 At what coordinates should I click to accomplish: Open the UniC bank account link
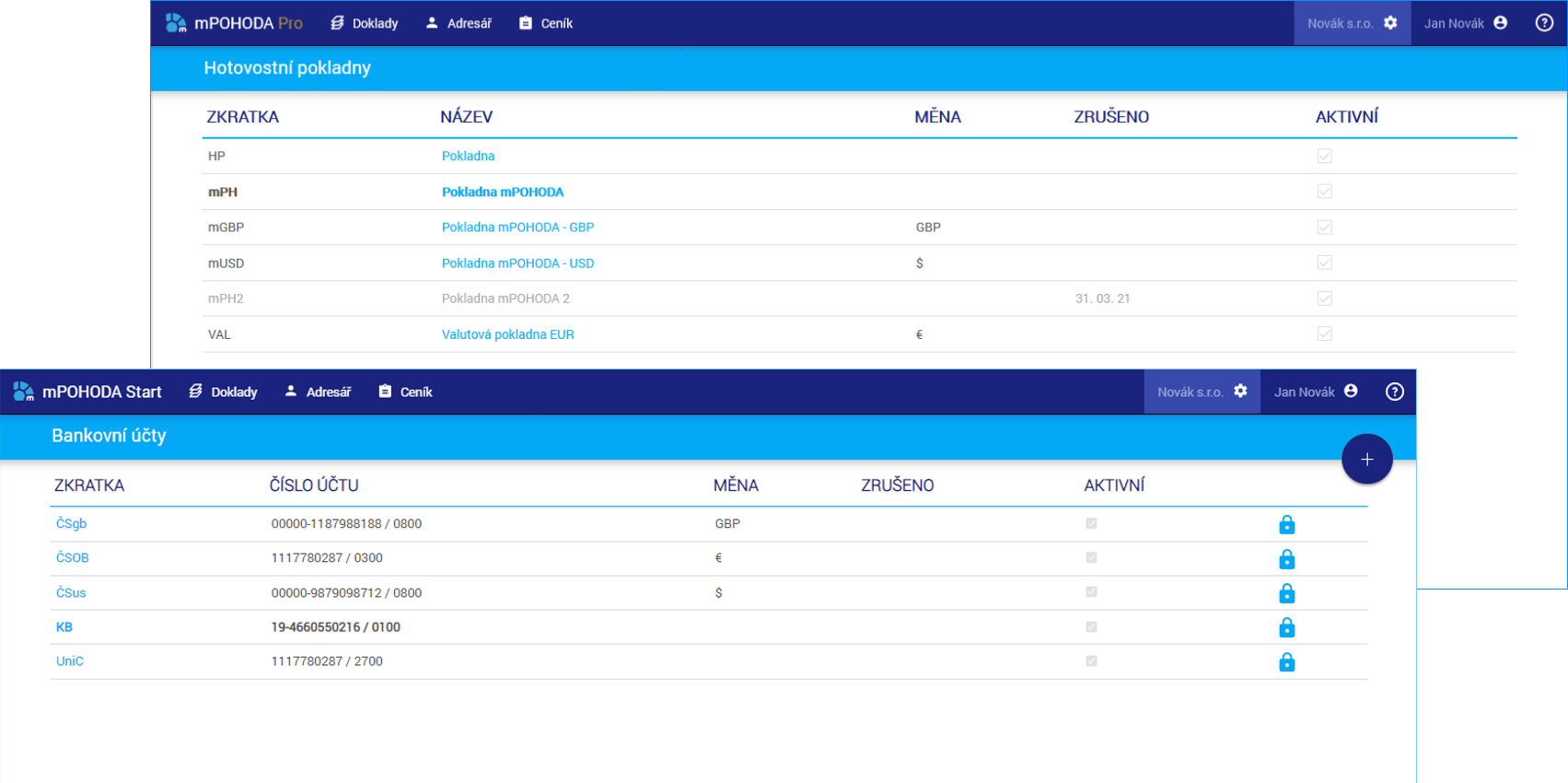click(x=70, y=660)
